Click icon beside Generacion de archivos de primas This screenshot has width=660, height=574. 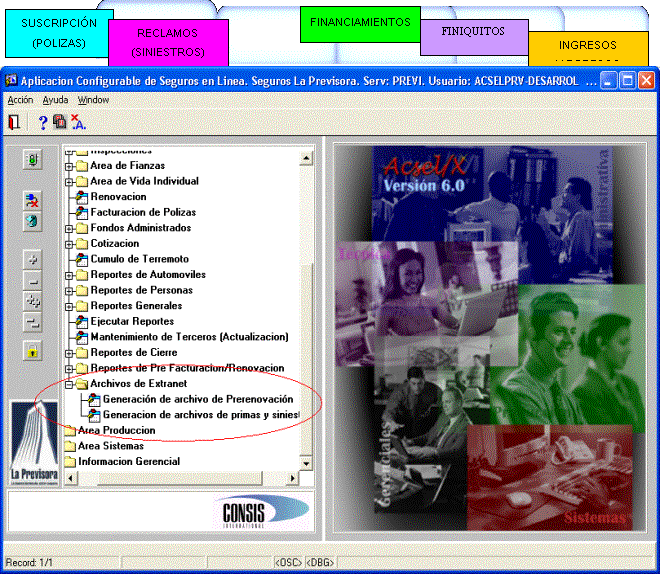click(94, 415)
